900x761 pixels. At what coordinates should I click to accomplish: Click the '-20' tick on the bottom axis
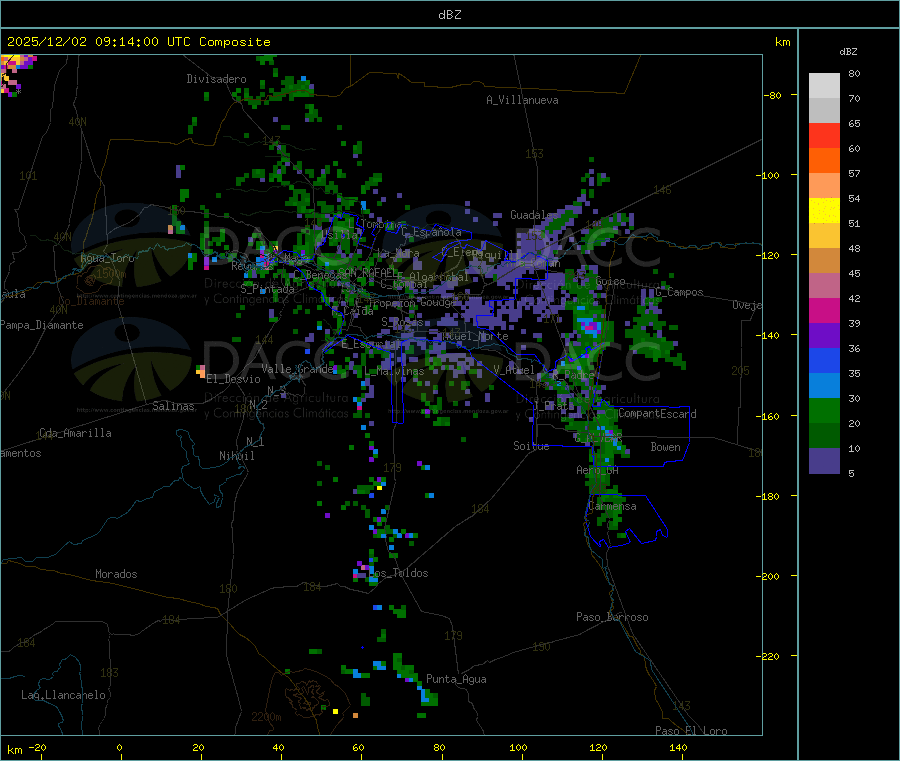pyautogui.click(x=37, y=747)
